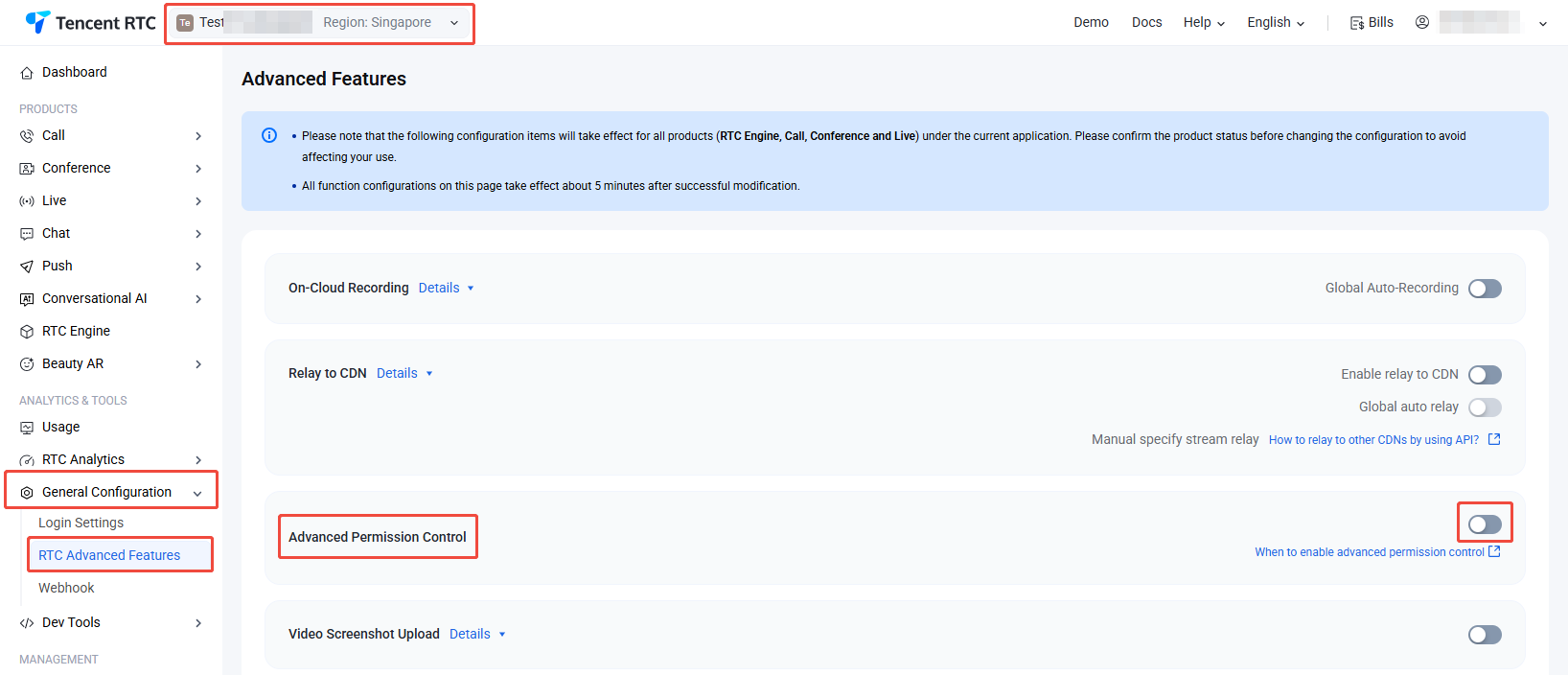1568x675 pixels.
Task: Click the RTC Engine cube icon
Action: click(27, 332)
